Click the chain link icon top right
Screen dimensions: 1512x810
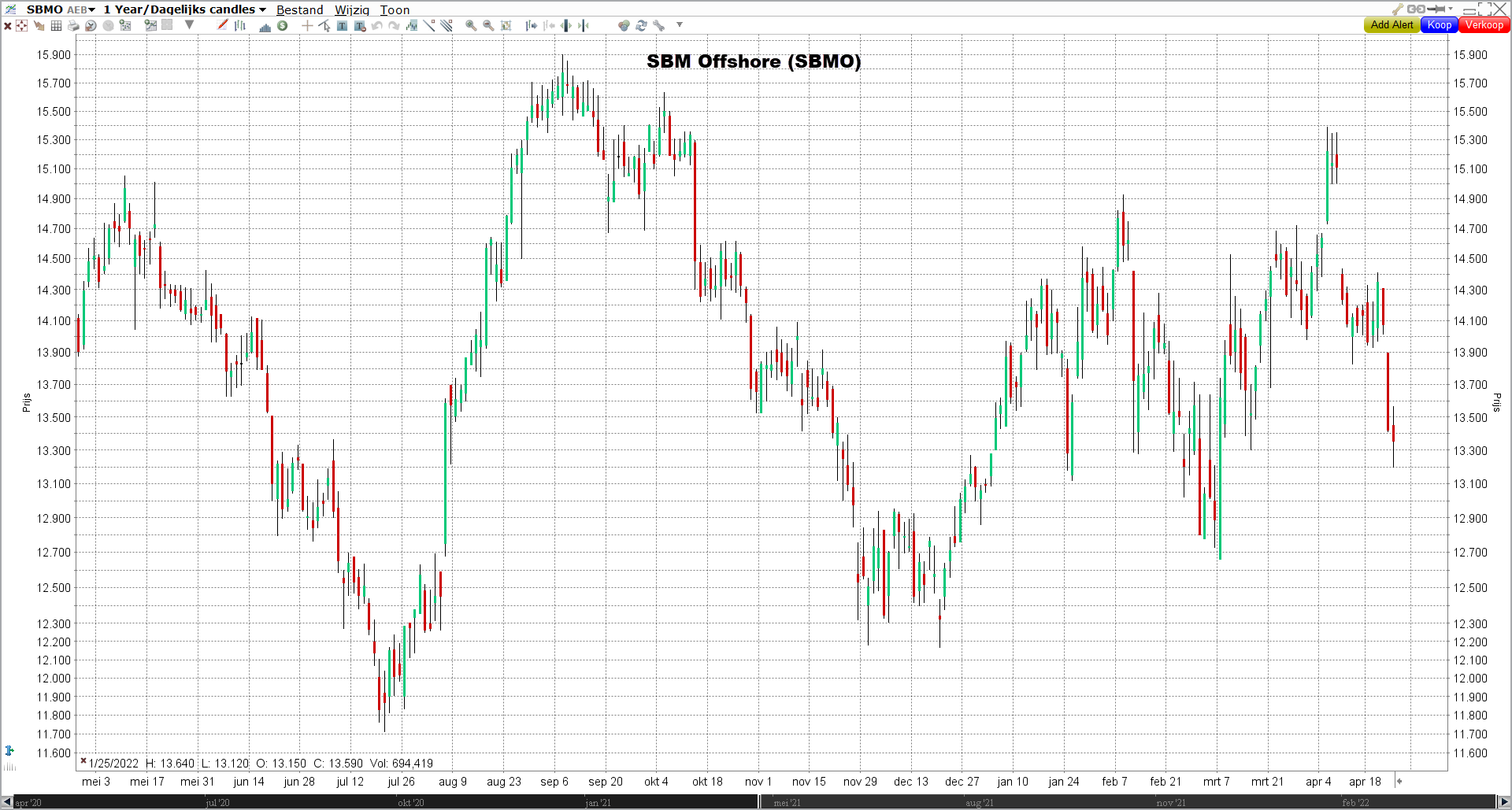click(x=1416, y=9)
